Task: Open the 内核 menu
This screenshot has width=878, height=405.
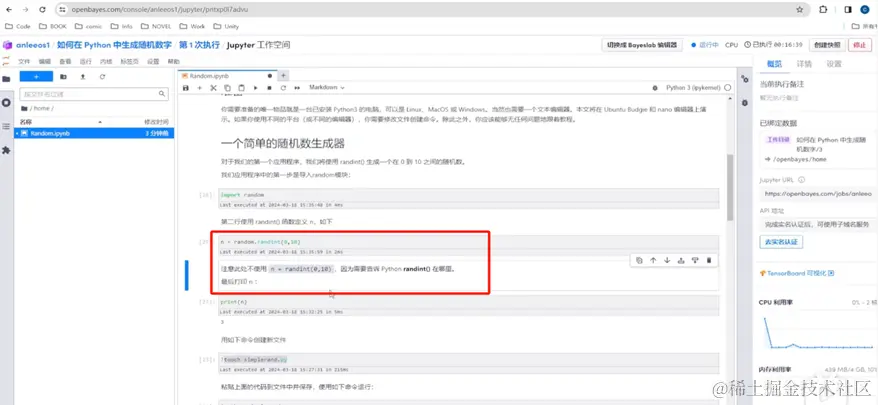Action: [x=106, y=62]
